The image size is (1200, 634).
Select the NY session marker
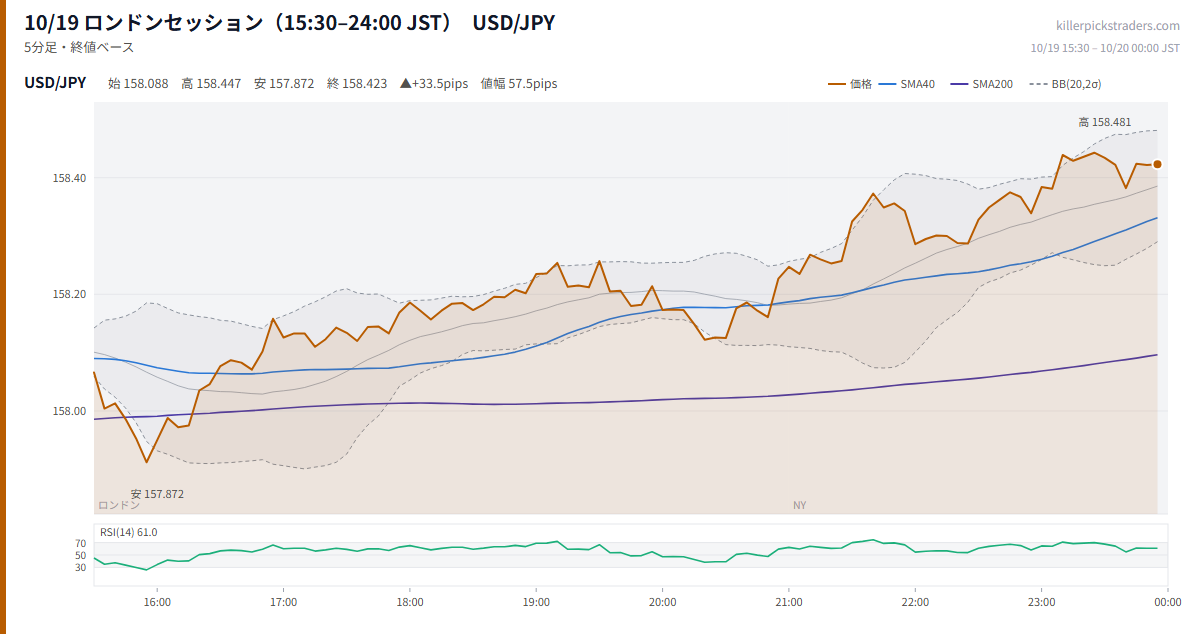coord(800,505)
